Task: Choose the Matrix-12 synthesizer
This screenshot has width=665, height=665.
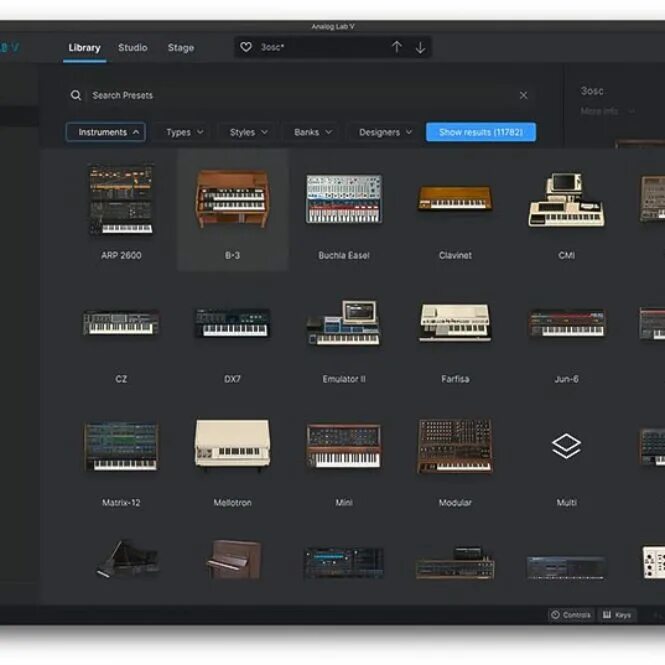Action: [x=121, y=462]
